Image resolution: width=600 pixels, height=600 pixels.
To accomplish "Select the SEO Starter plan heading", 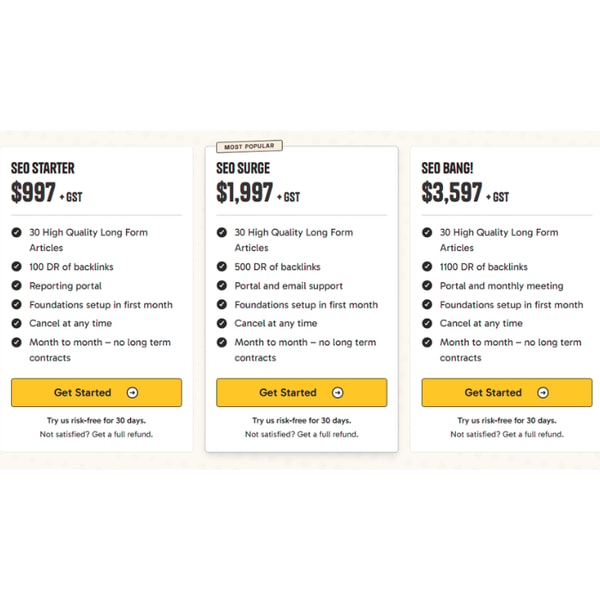I will (x=43, y=168).
